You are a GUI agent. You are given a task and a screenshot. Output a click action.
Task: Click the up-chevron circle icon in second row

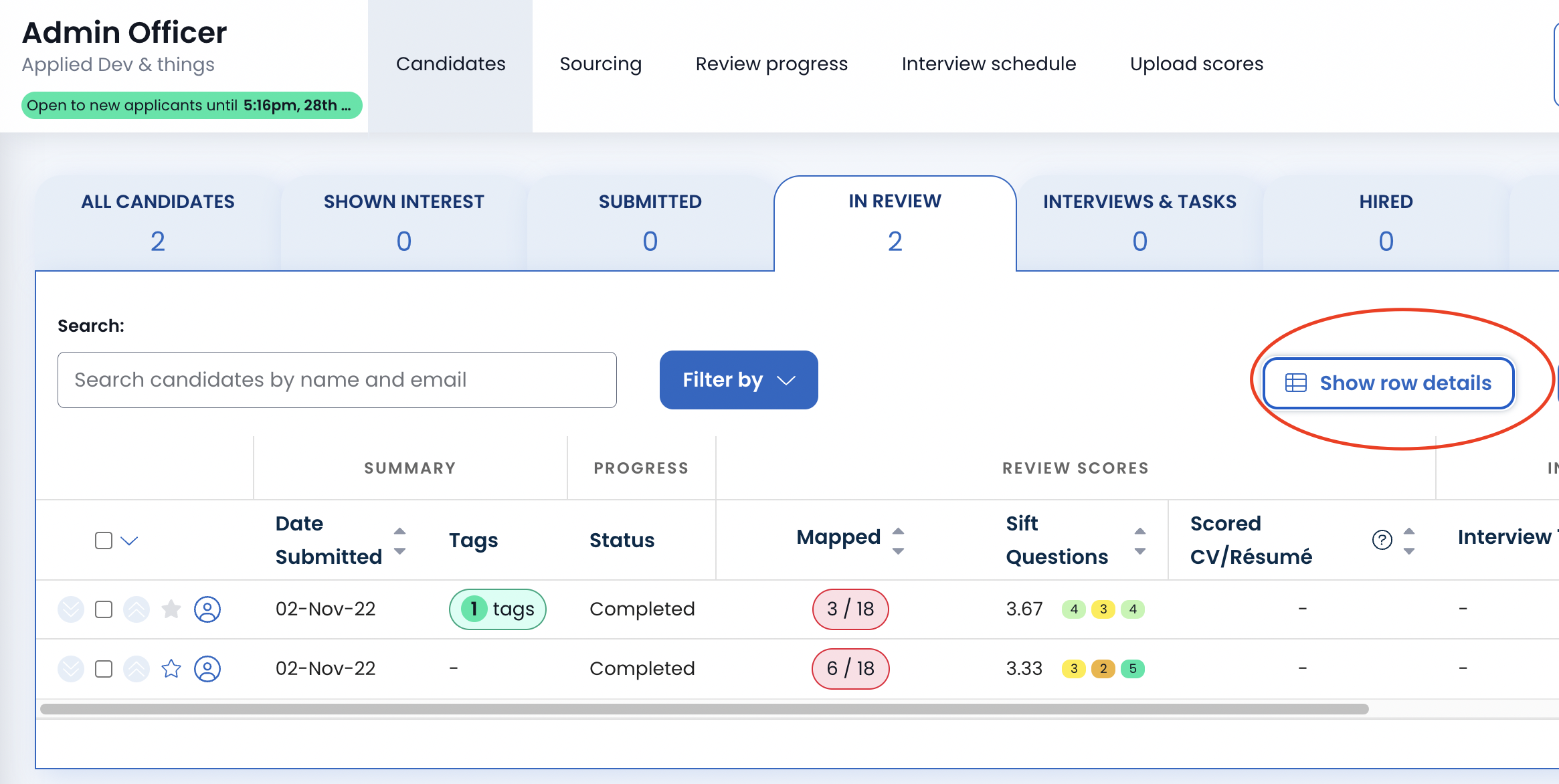(136, 669)
